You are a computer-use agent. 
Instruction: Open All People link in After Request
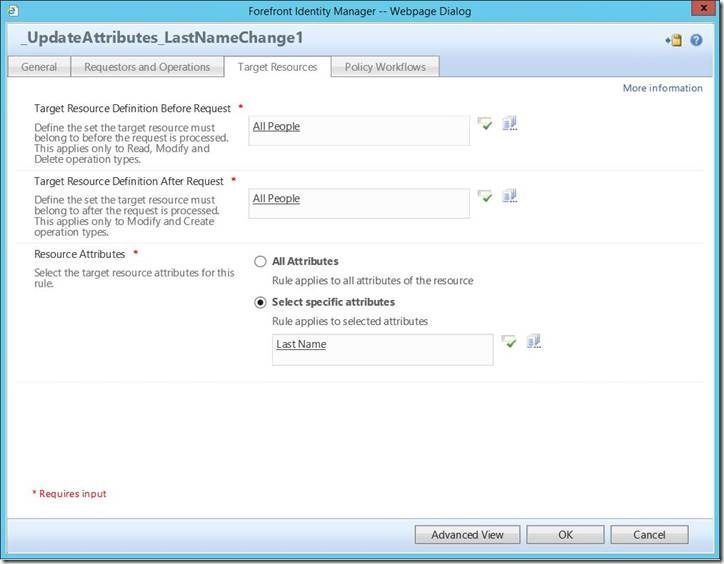click(x=276, y=198)
